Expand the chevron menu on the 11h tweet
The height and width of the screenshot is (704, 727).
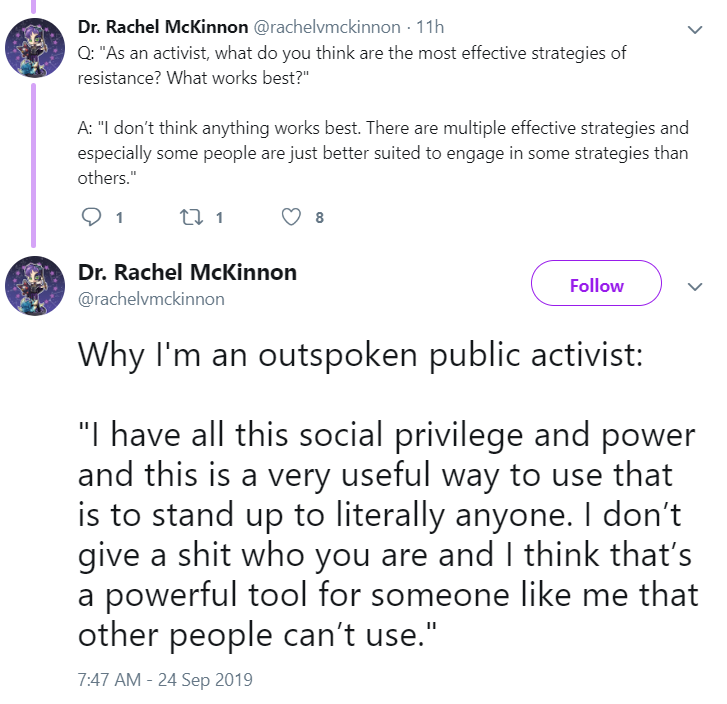[695, 30]
